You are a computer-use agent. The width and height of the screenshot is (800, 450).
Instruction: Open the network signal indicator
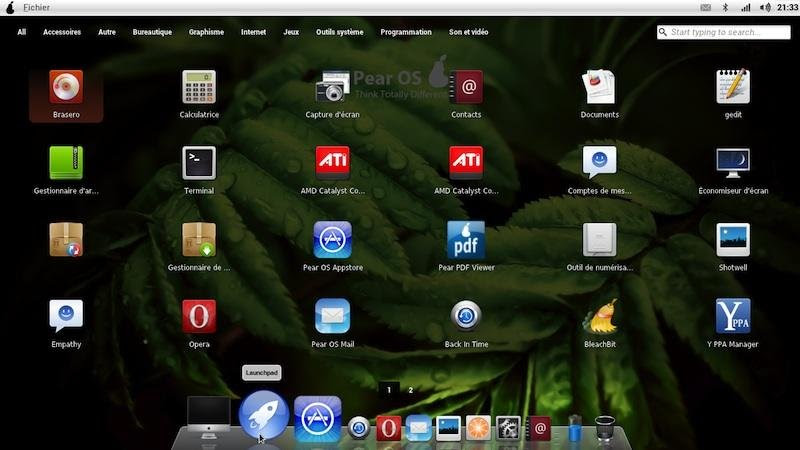click(x=746, y=8)
